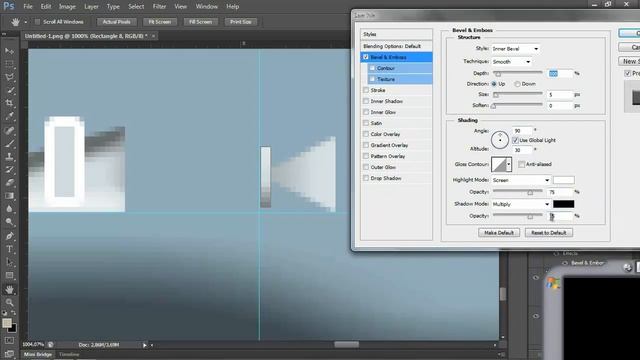Click the Reset to Default button
Image resolution: width=640 pixels, height=360 pixels.
point(549,233)
